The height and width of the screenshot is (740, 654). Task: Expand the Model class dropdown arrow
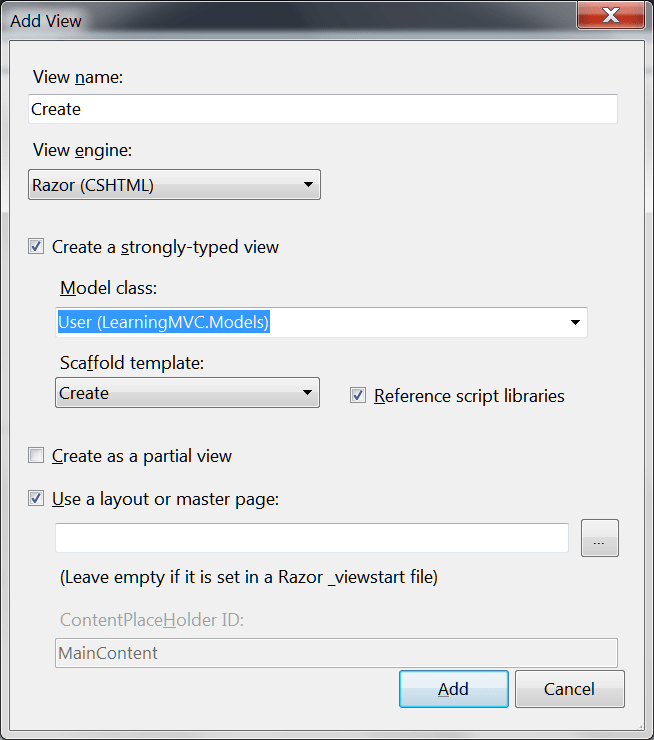pos(575,322)
